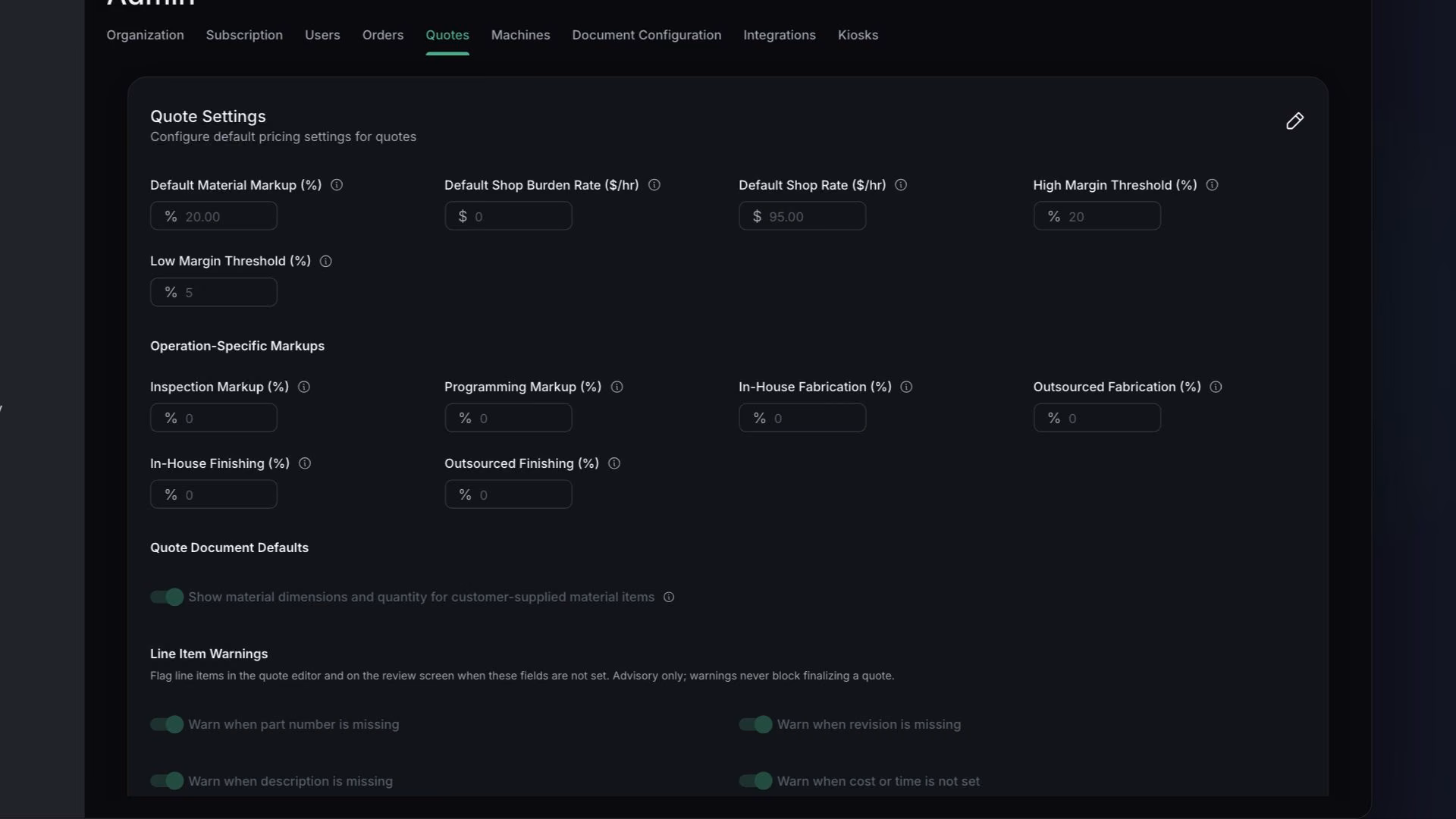This screenshot has height=819, width=1456.
Task: Click info icon next to Low Margin Threshold
Action: click(x=326, y=262)
